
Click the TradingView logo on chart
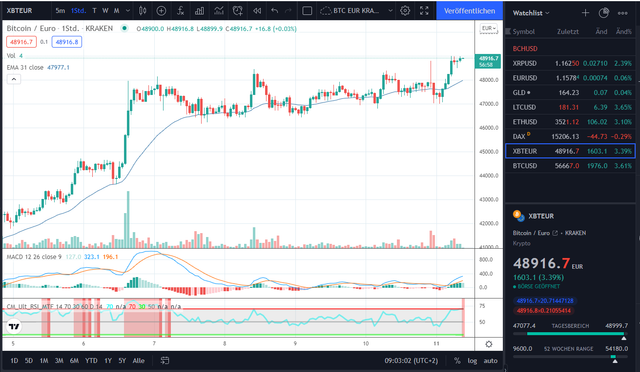14,326
